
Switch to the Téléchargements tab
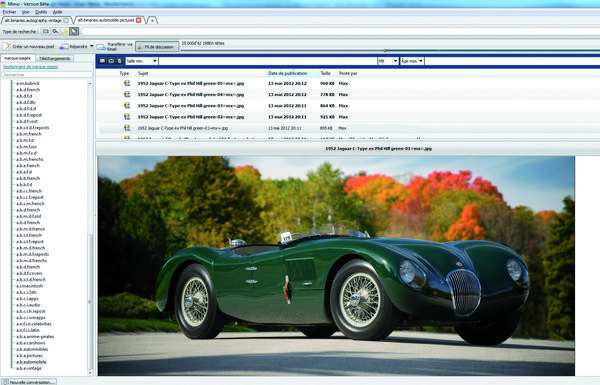coord(54,58)
